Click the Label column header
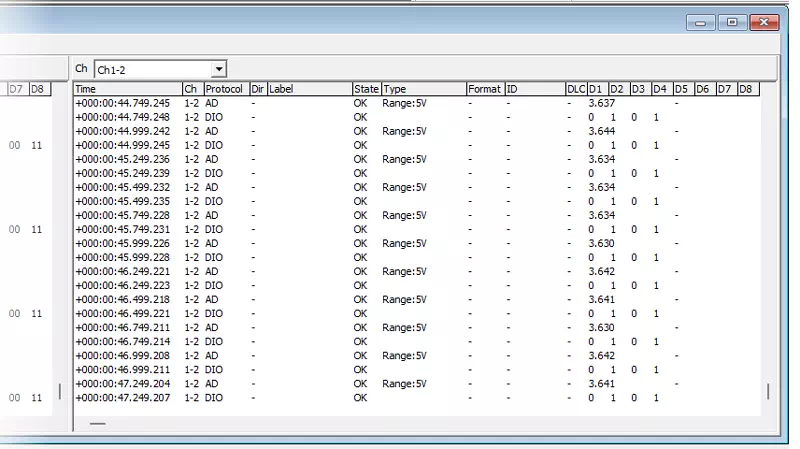The image size is (800, 449). [309, 89]
